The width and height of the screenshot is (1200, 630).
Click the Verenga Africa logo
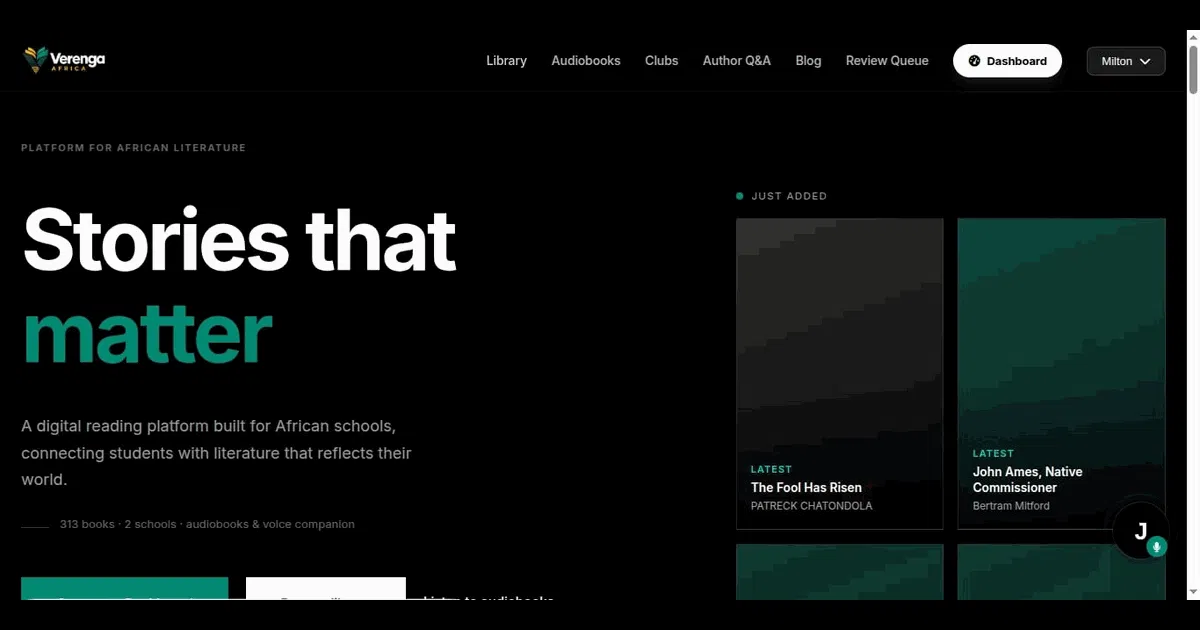click(x=64, y=60)
